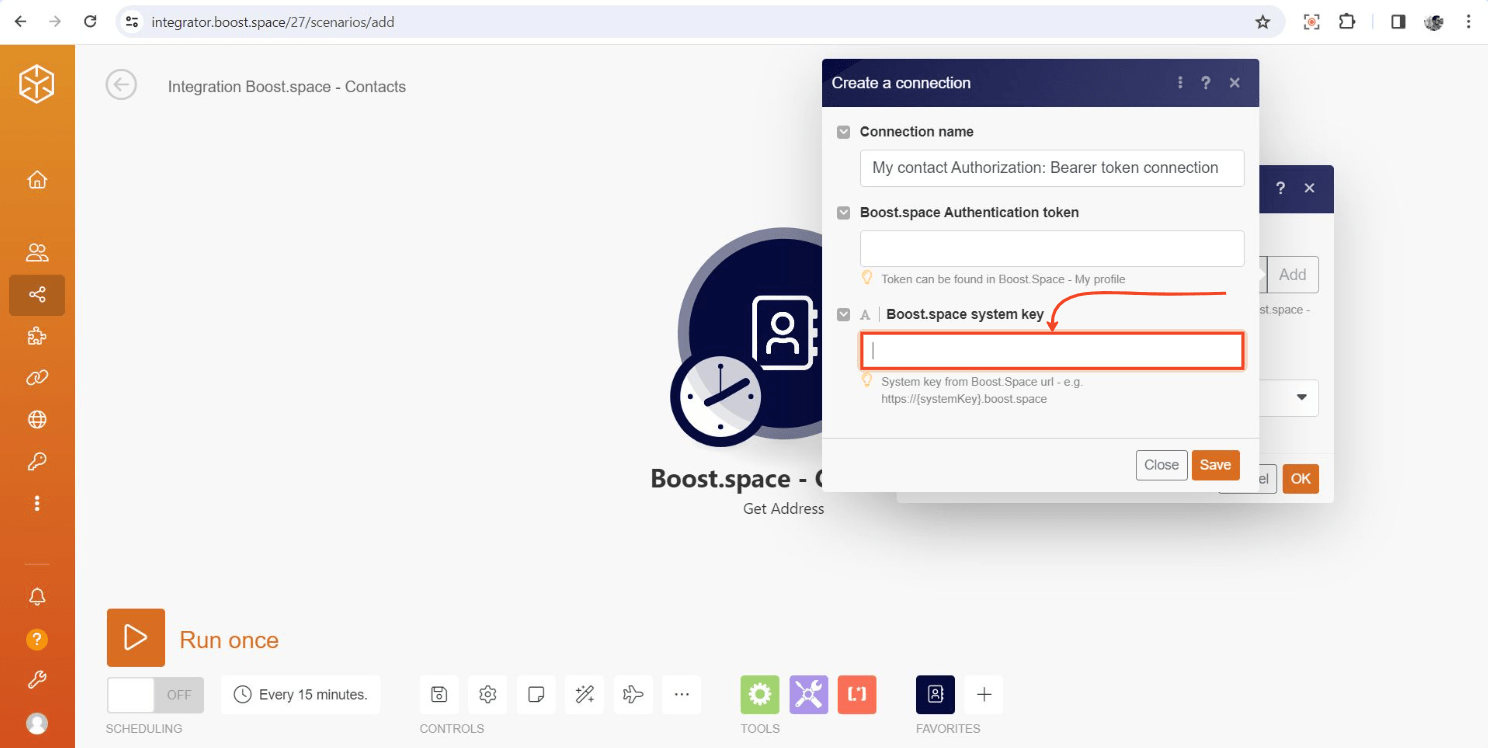Image resolution: width=1488 pixels, height=748 pixels.
Task: Open the Scenarios icon in the sidebar
Action: click(x=37, y=294)
